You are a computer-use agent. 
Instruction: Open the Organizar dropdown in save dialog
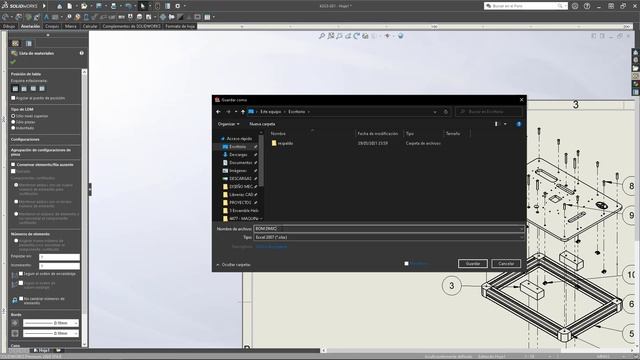pos(229,124)
